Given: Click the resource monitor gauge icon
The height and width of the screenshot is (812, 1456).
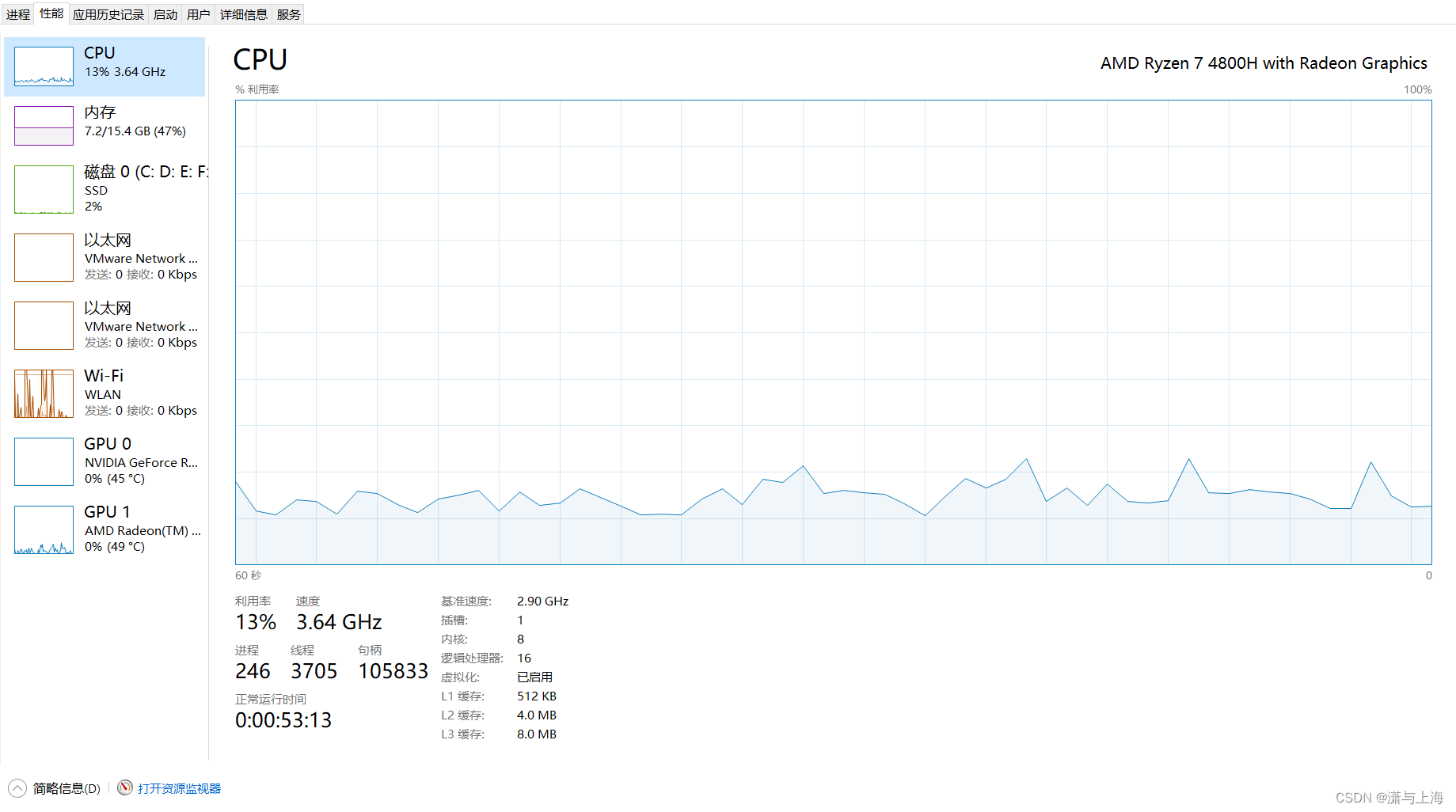Looking at the screenshot, I should click(125, 788).
